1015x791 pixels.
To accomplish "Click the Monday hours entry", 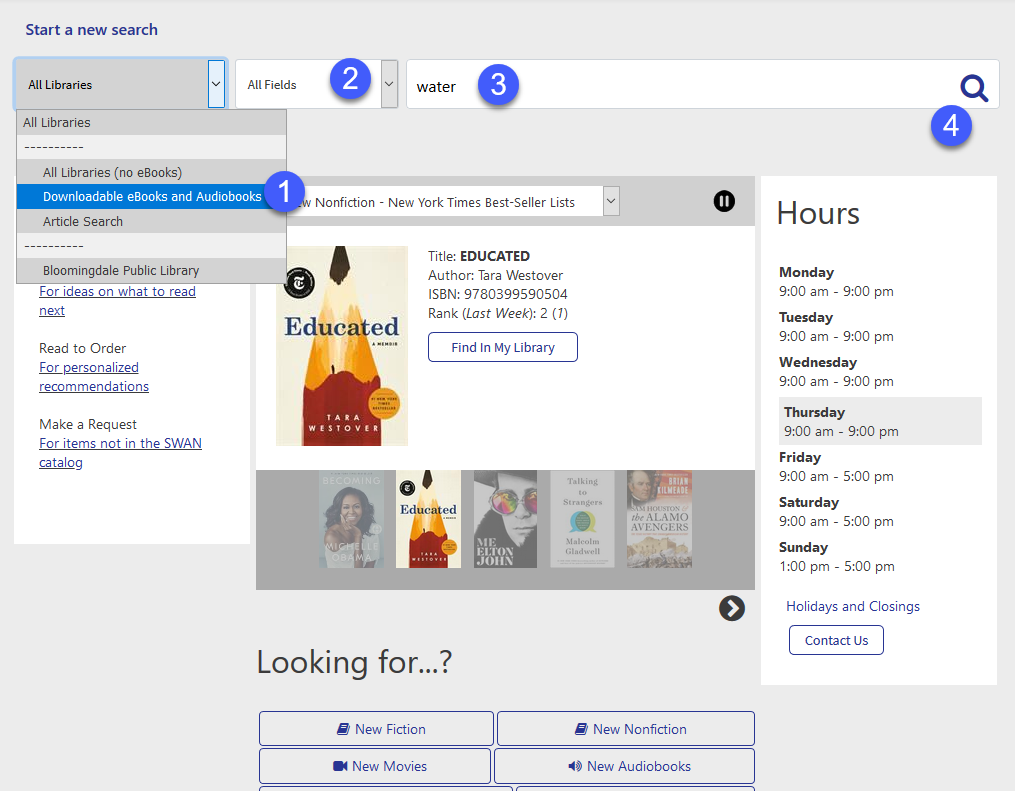I will 836,282.
